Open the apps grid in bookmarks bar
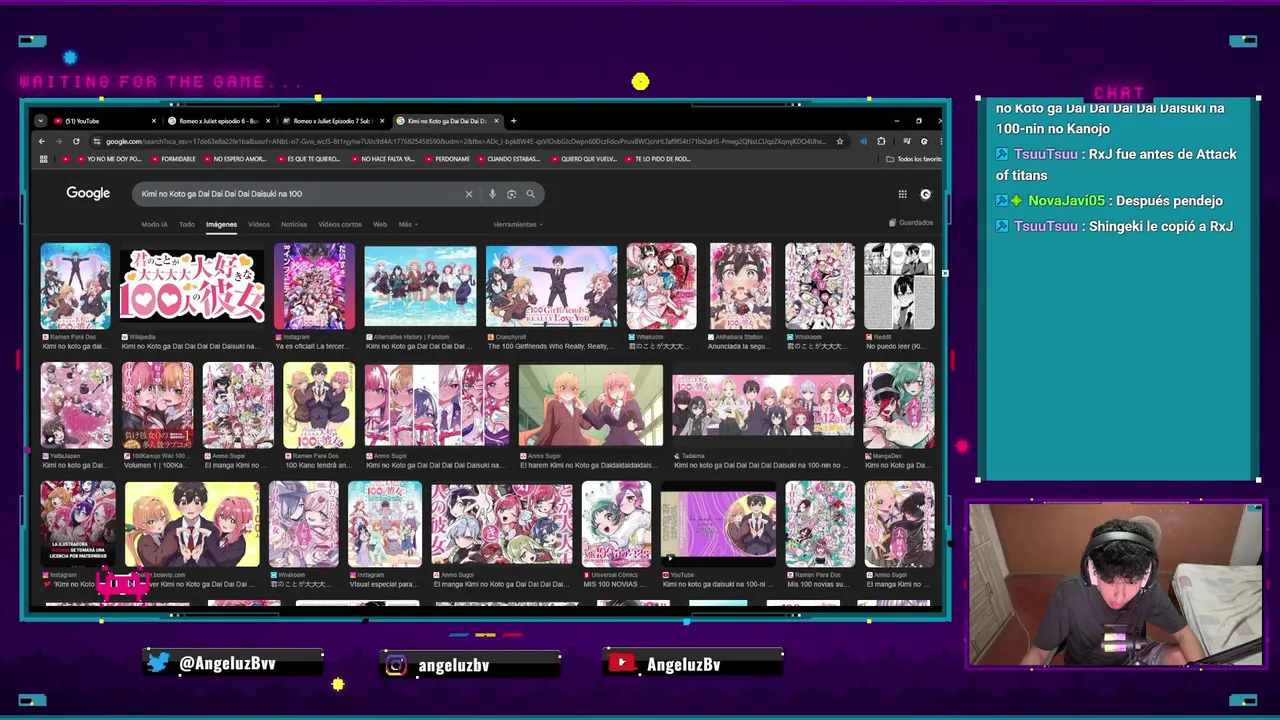The width and height of the screenshot is (1280, 720). click(x=43, y=159)
